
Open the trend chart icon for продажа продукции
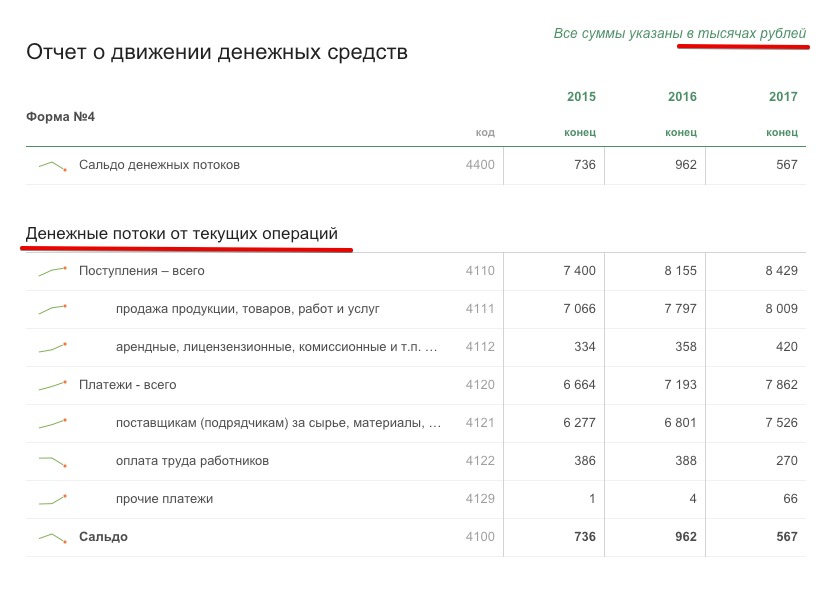click(52, 309)
